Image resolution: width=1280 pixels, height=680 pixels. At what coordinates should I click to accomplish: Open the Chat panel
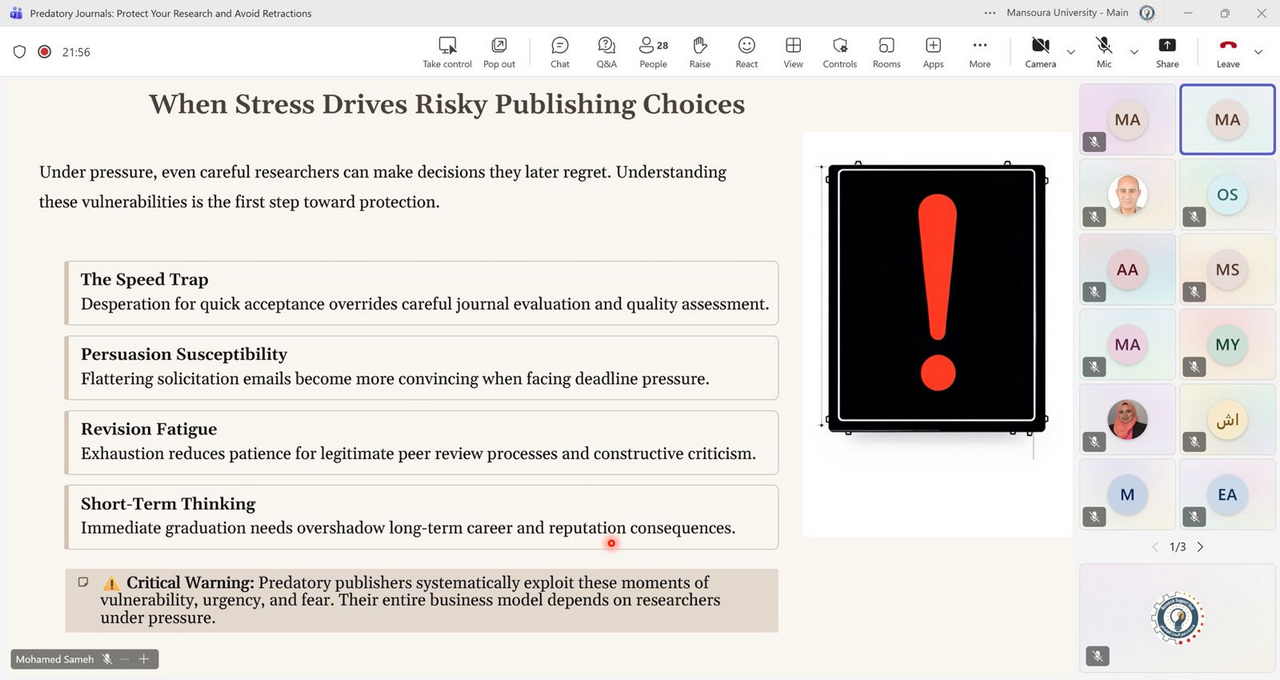(x=560, y=52)
